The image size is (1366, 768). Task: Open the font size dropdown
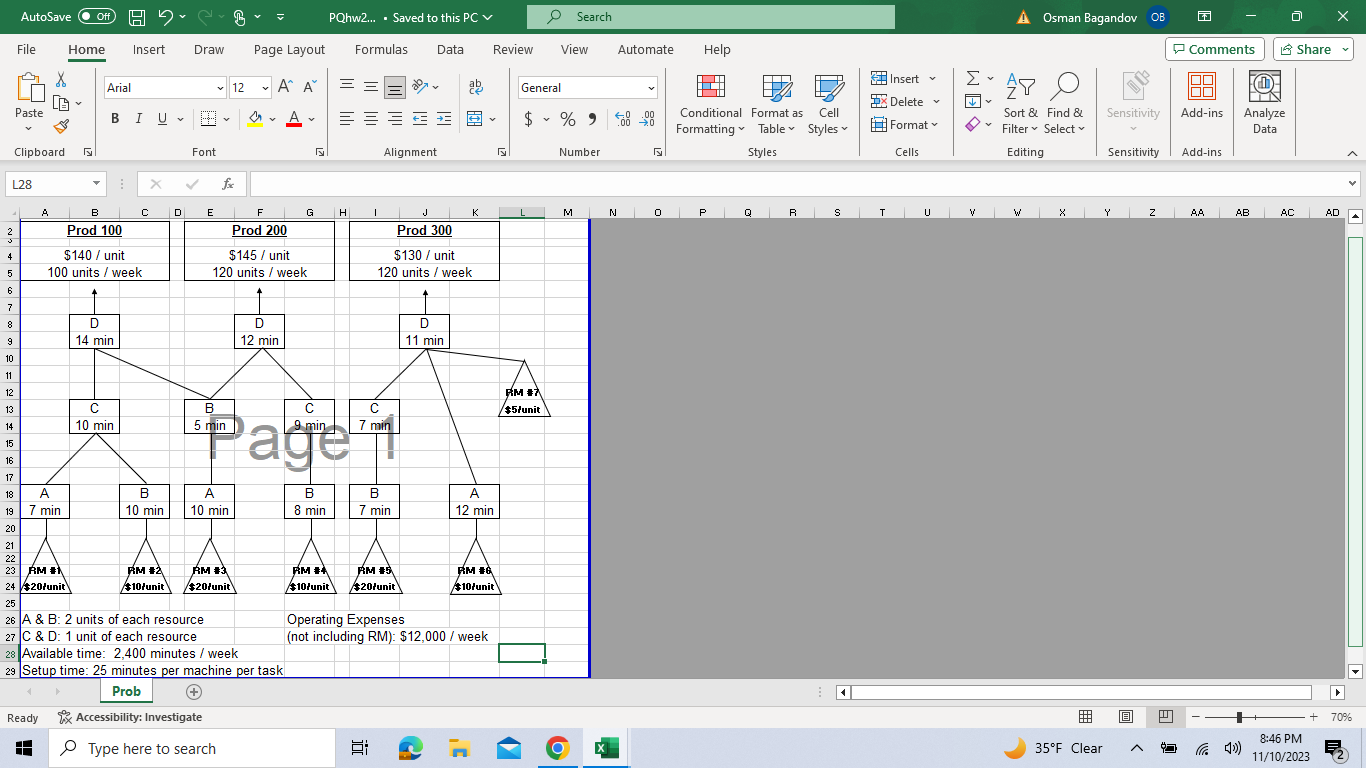[x=265, y=87]
